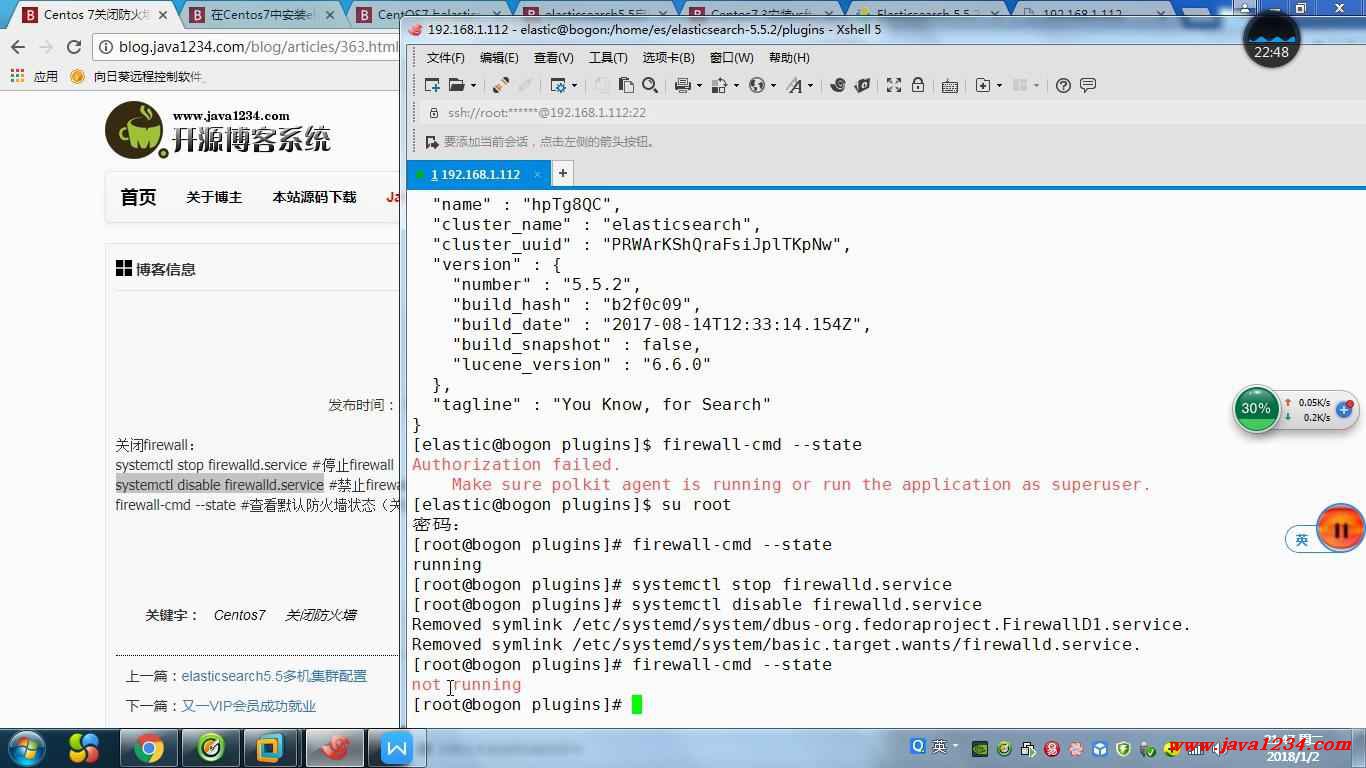
Task: Open the 应用 apps bookmark shortcut
Action: (x=34, y=76)
